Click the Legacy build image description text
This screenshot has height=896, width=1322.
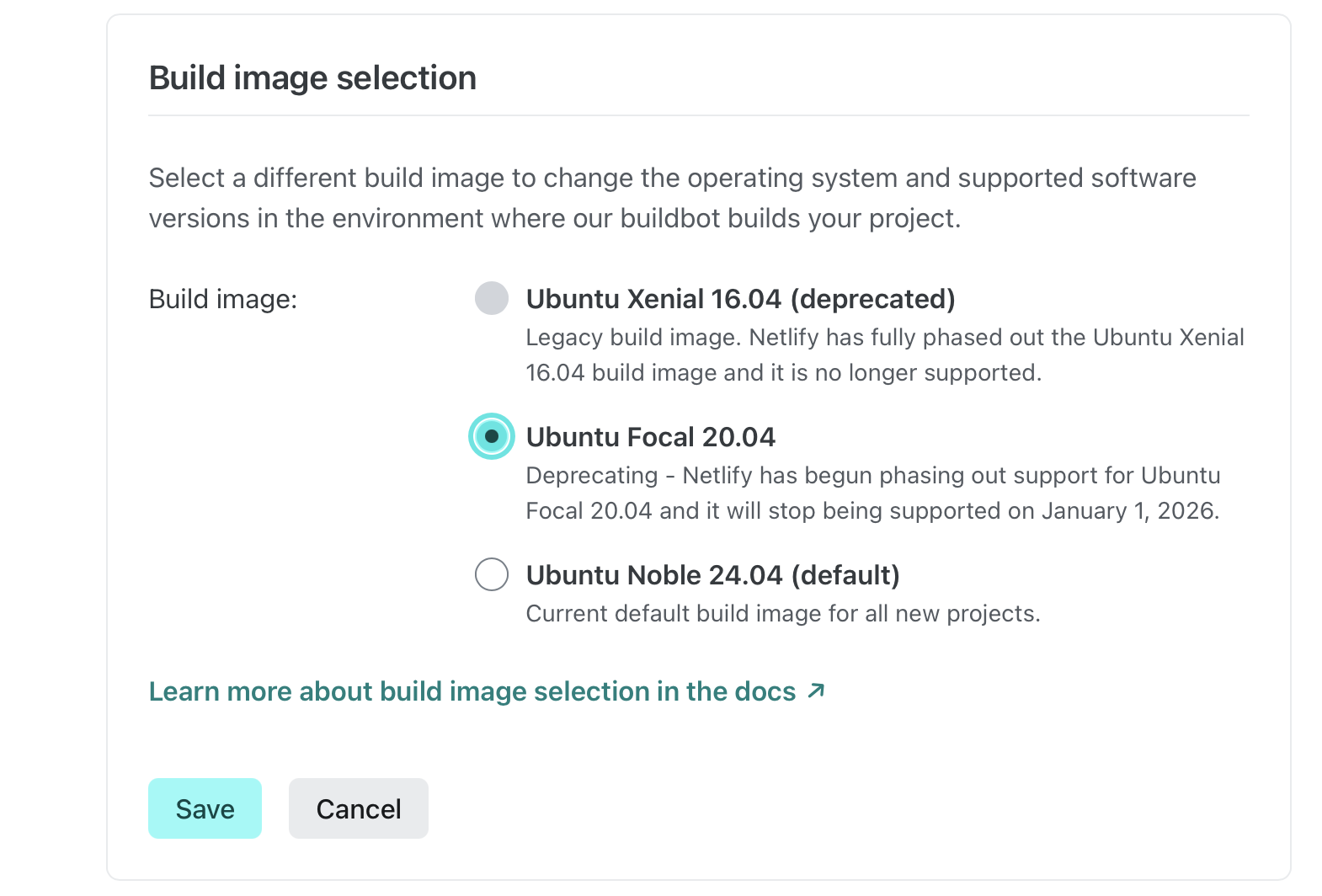(885, 355)
